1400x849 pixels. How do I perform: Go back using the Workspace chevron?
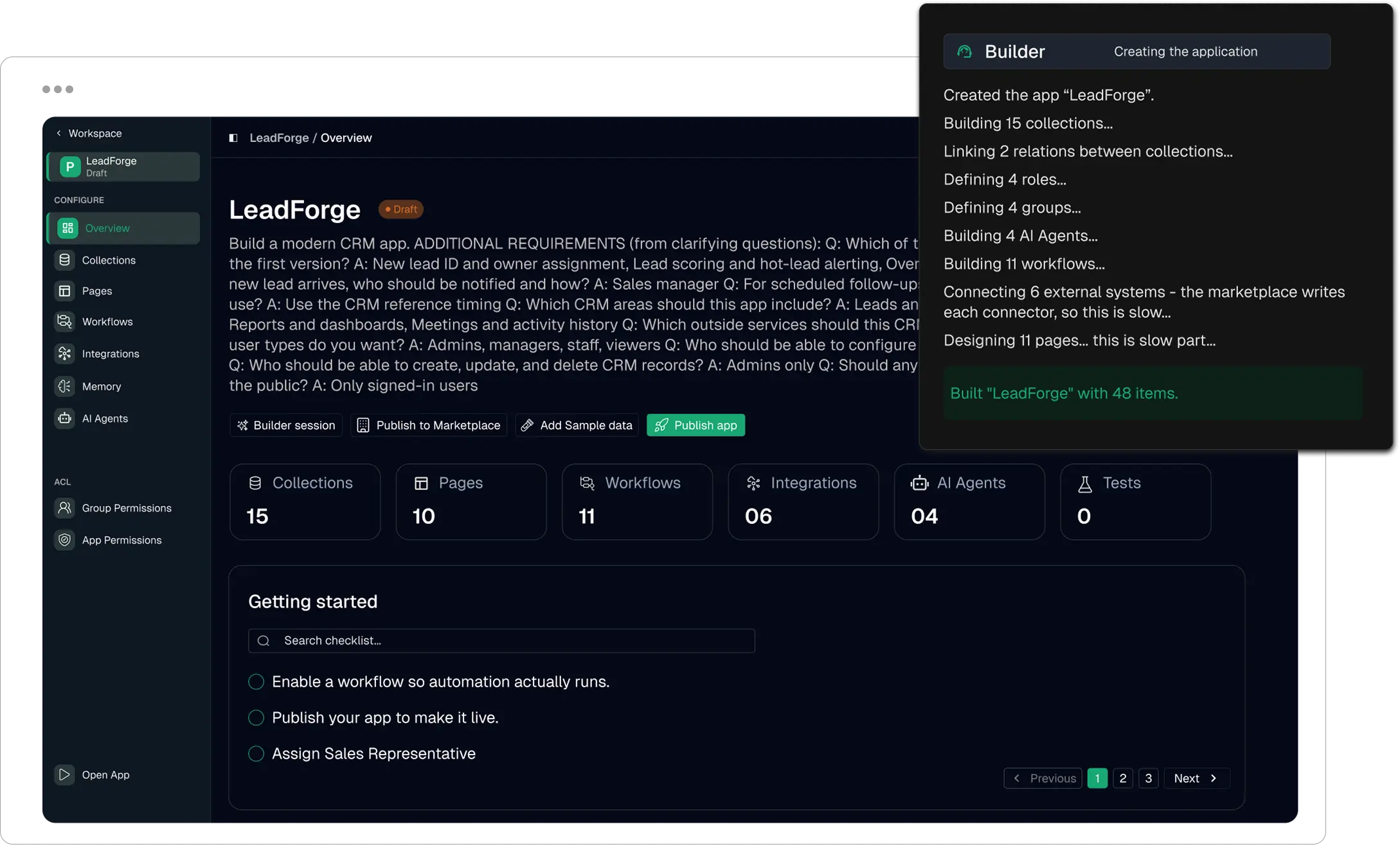tap(58, 133)
